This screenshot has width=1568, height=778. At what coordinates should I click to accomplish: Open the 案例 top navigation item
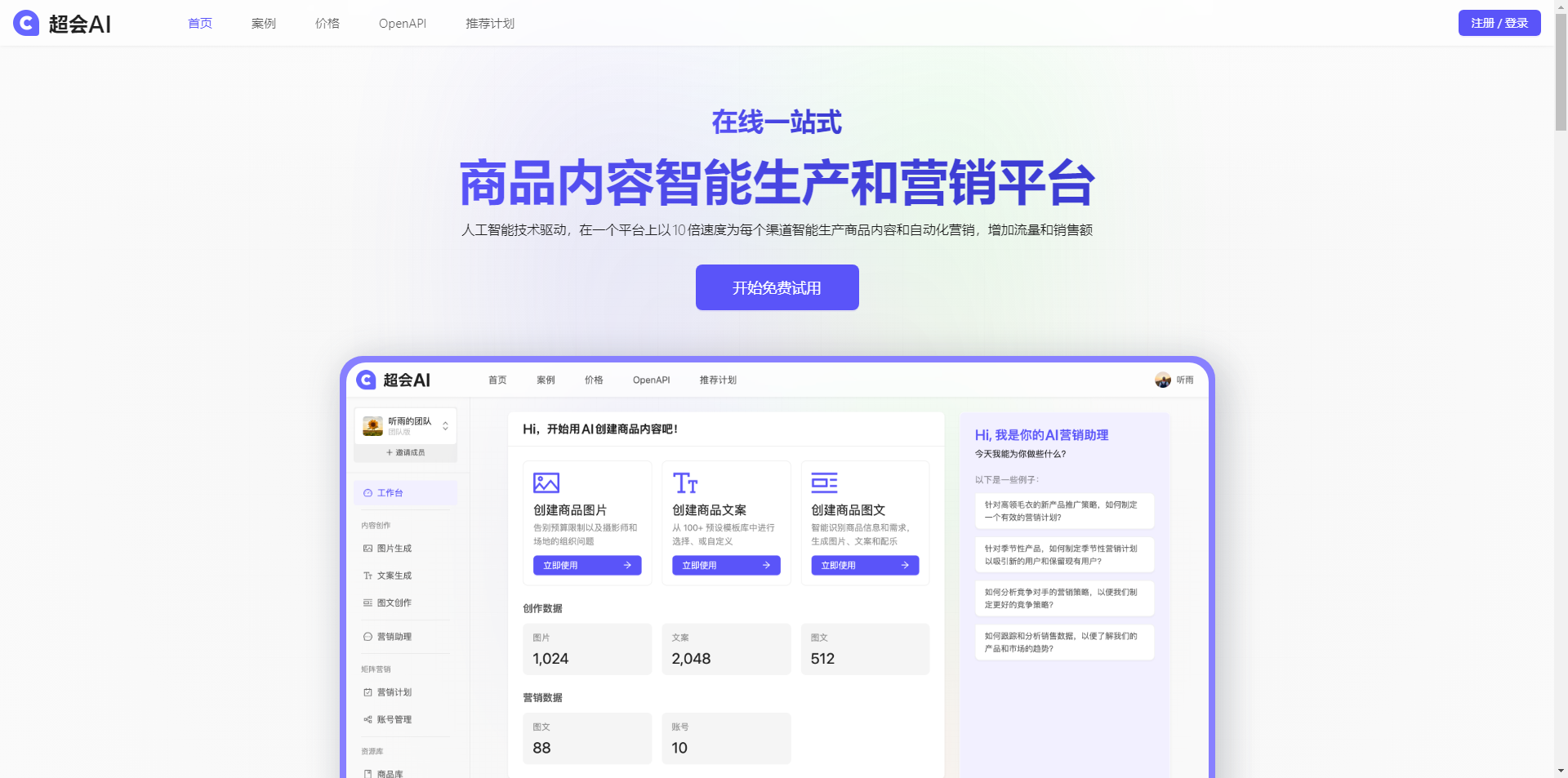pos(264,24)
